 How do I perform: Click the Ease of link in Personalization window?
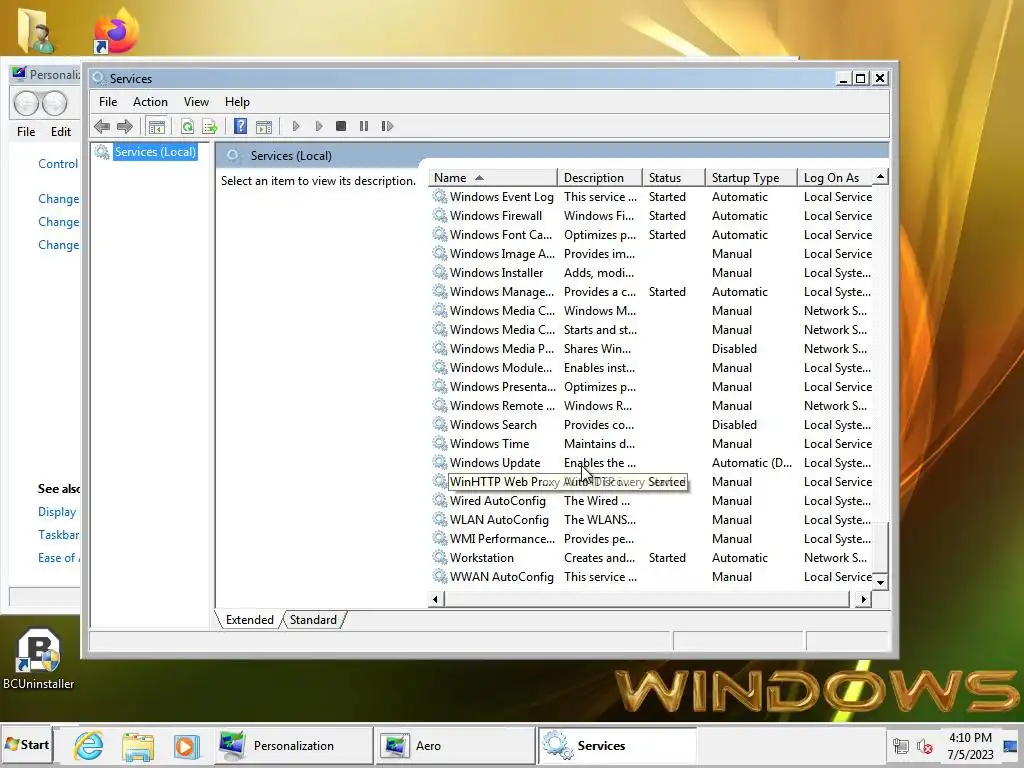pos(58,558)
